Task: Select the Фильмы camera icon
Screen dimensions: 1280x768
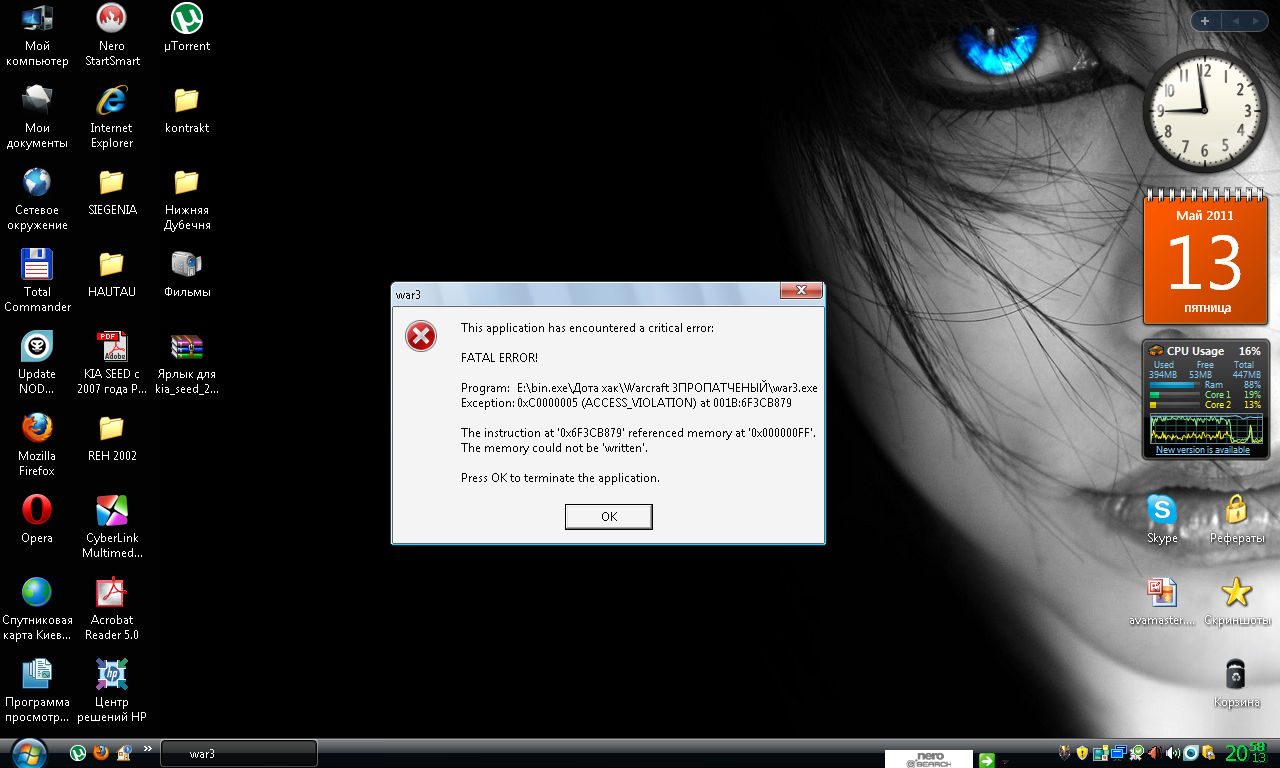Action: click(187, 274)
